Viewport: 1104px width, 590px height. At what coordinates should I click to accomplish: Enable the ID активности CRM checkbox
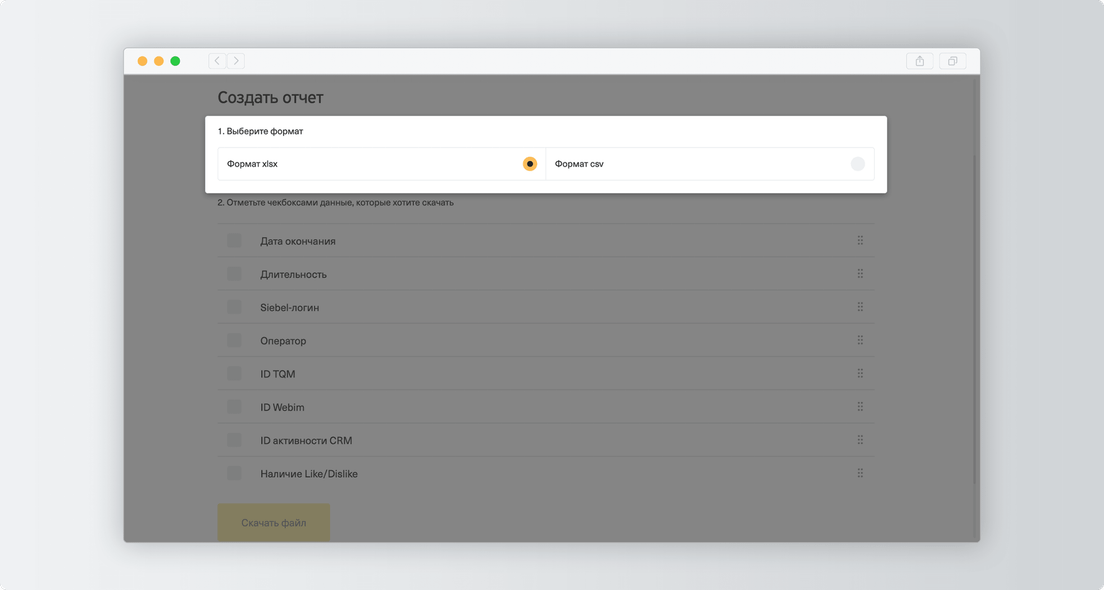[x=234, y=440]
